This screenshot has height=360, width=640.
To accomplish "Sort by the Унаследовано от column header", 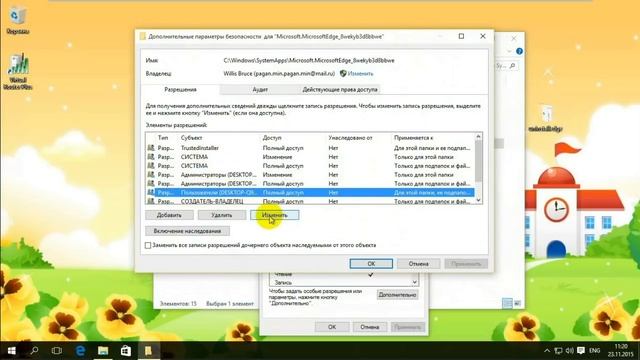I will (x=350, y=138).
